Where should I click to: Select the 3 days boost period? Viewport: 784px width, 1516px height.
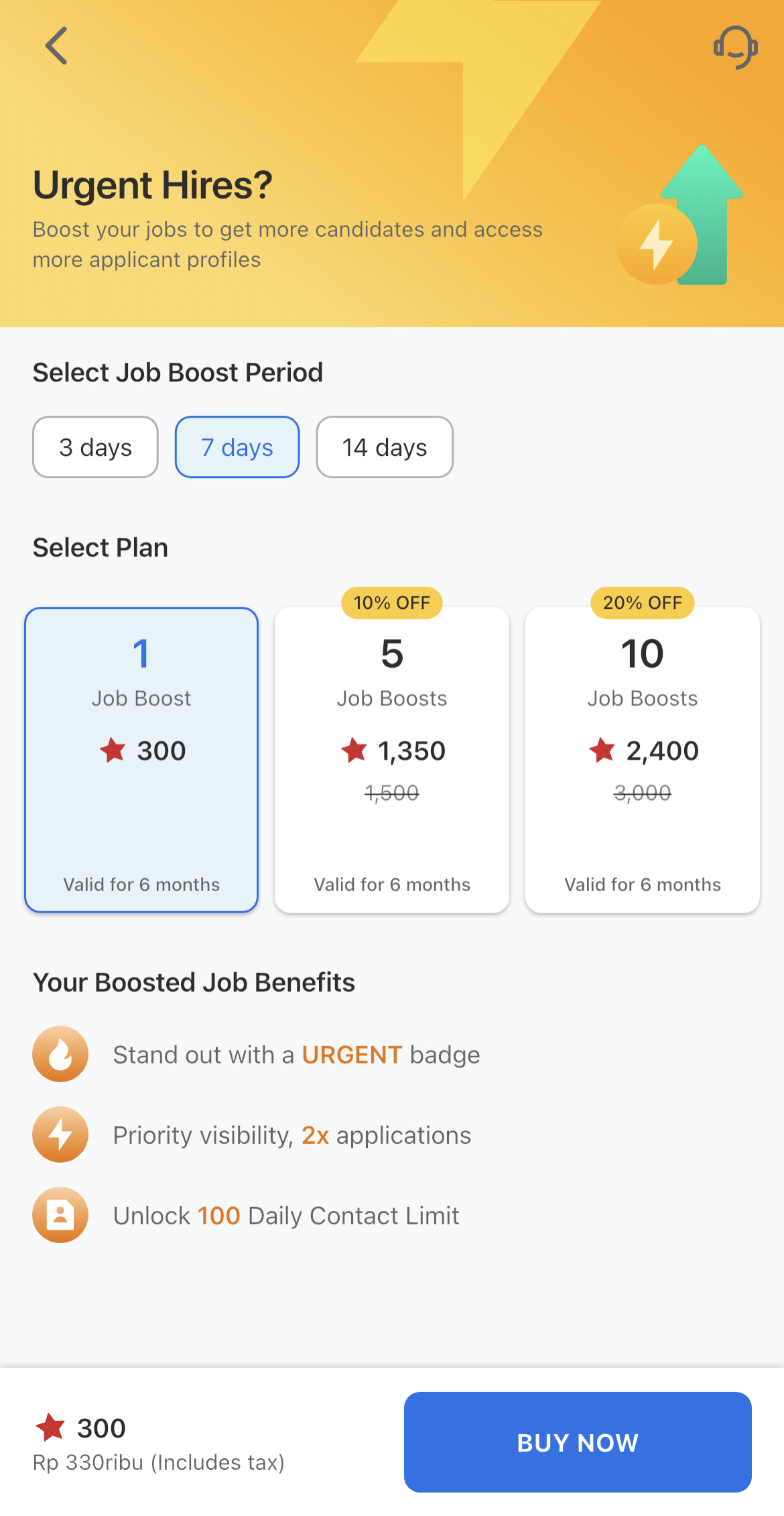[x=95, y=447]
